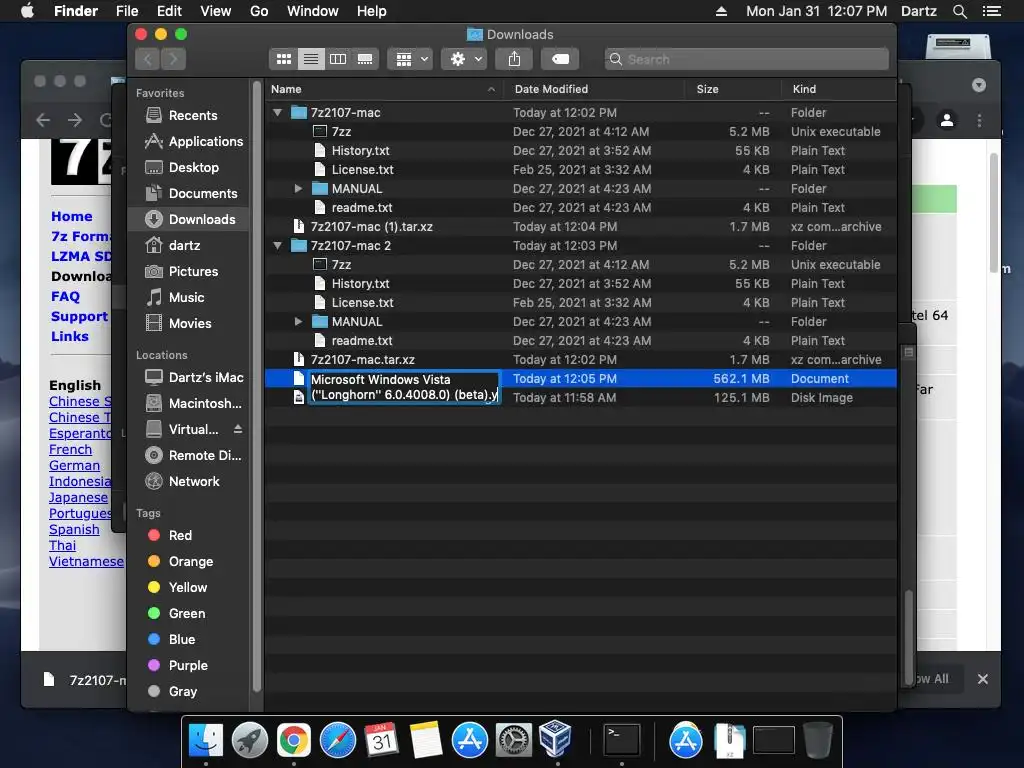Go back in Finder history
Viewport: 1024px width, 768px height.
(x=148, y=59)
